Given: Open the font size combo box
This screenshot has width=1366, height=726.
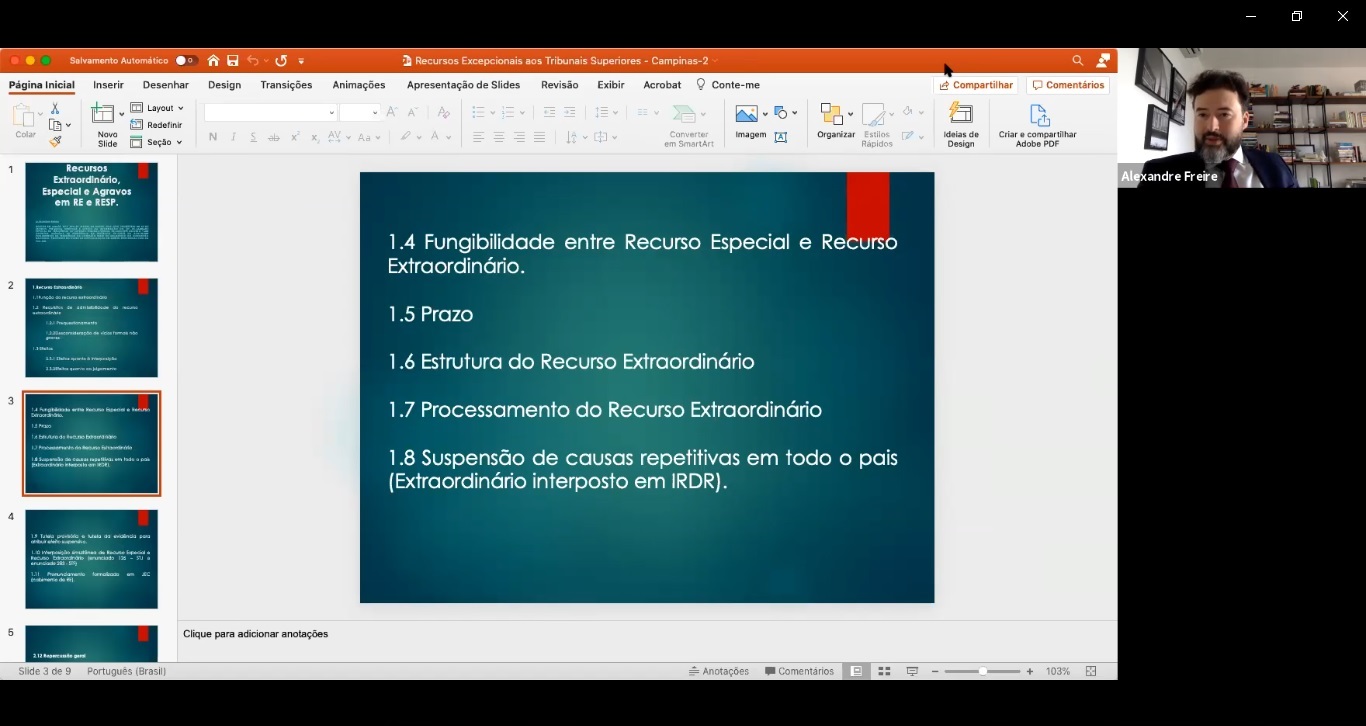Looking at the screenshot, I should (x=360, y=112).
